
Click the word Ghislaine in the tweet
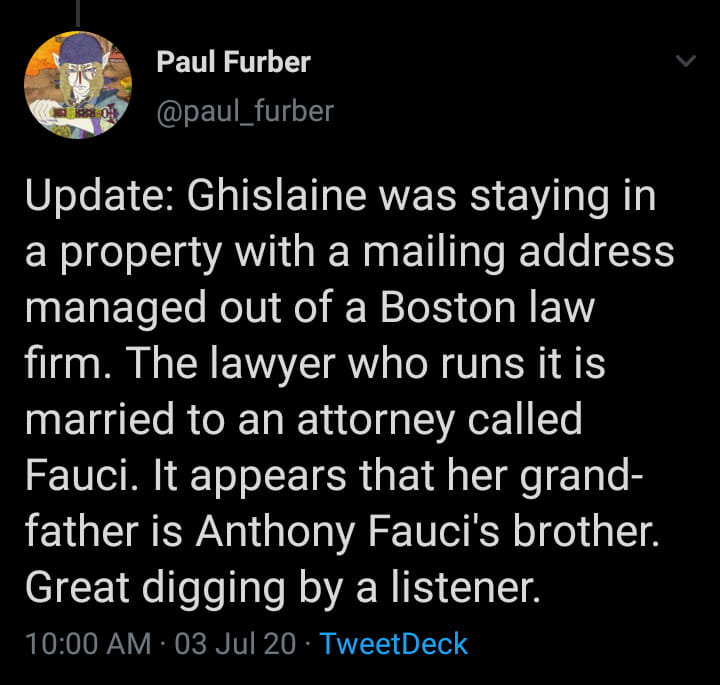point(276,197)
